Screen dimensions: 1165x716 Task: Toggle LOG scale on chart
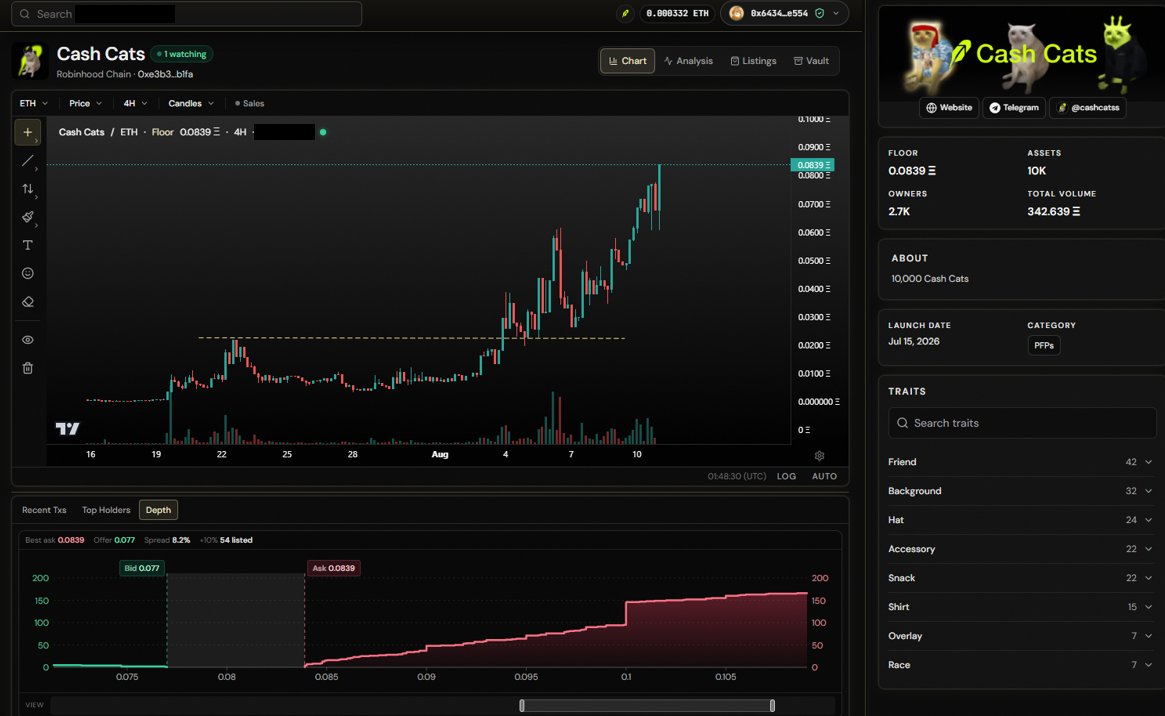tap(786, 476)
